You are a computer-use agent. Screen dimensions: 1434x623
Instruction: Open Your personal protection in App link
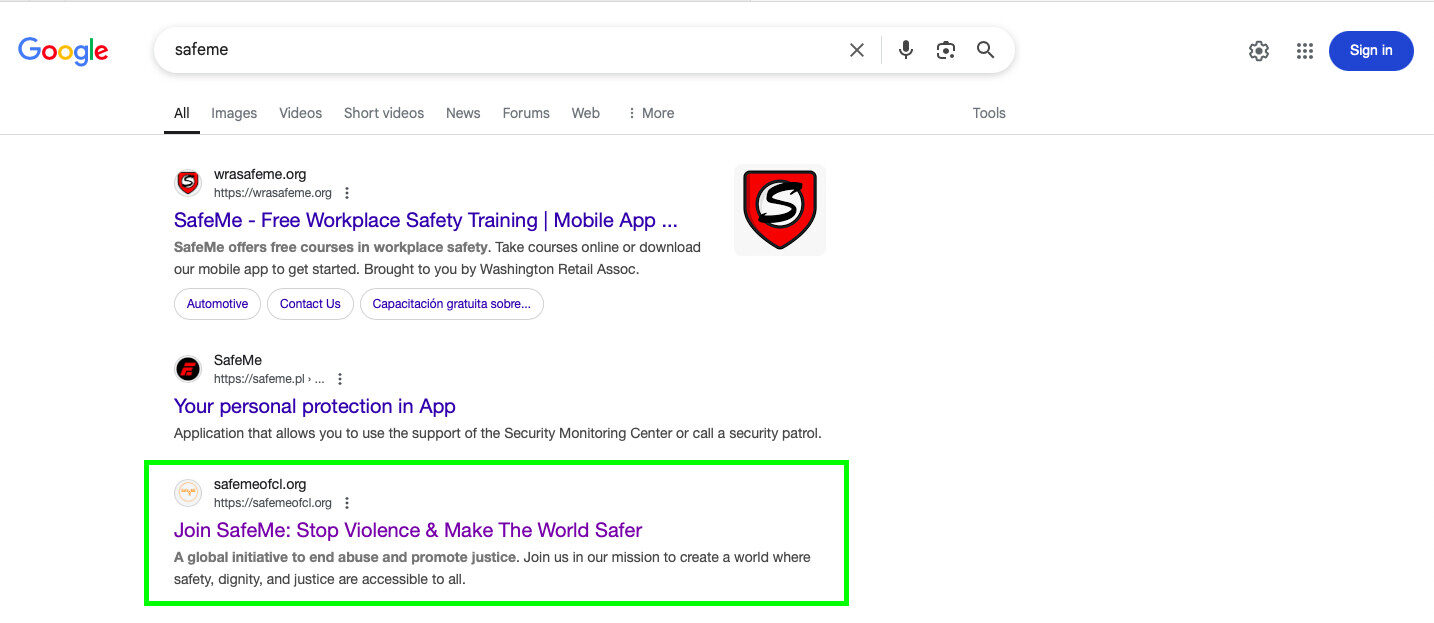click(315, 406)
